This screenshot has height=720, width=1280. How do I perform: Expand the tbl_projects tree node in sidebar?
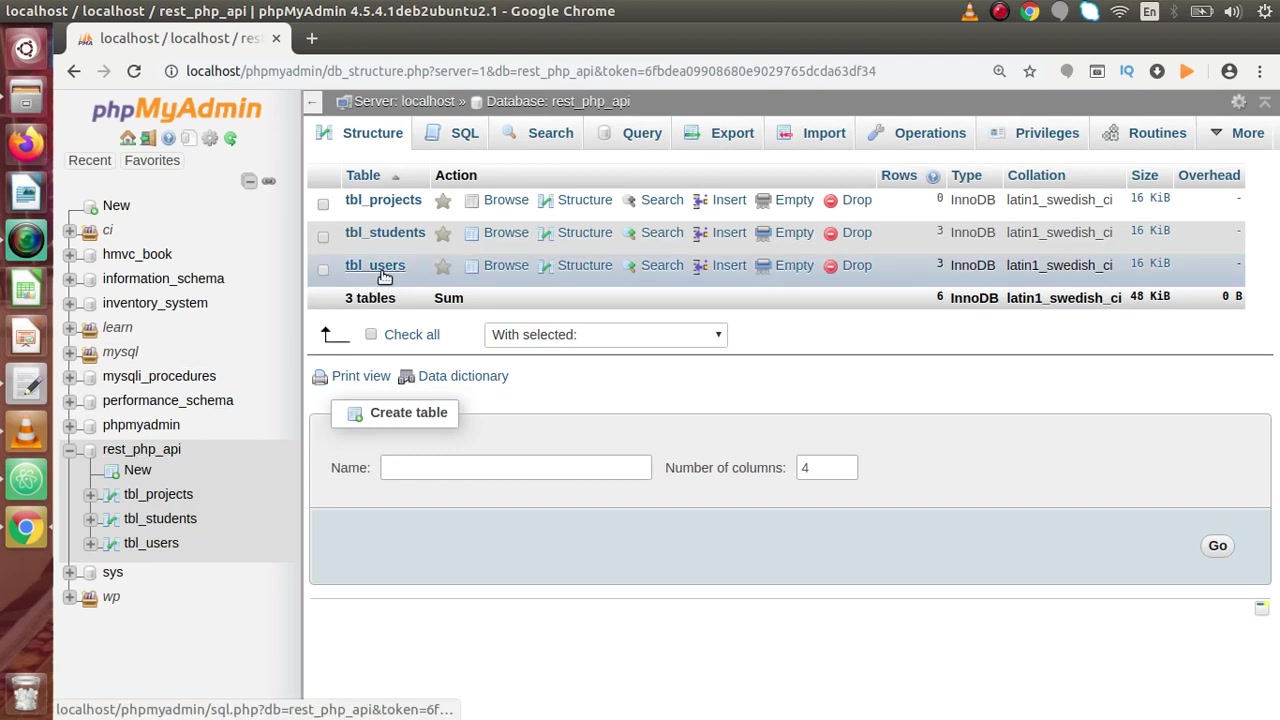(x=90, y=495)
